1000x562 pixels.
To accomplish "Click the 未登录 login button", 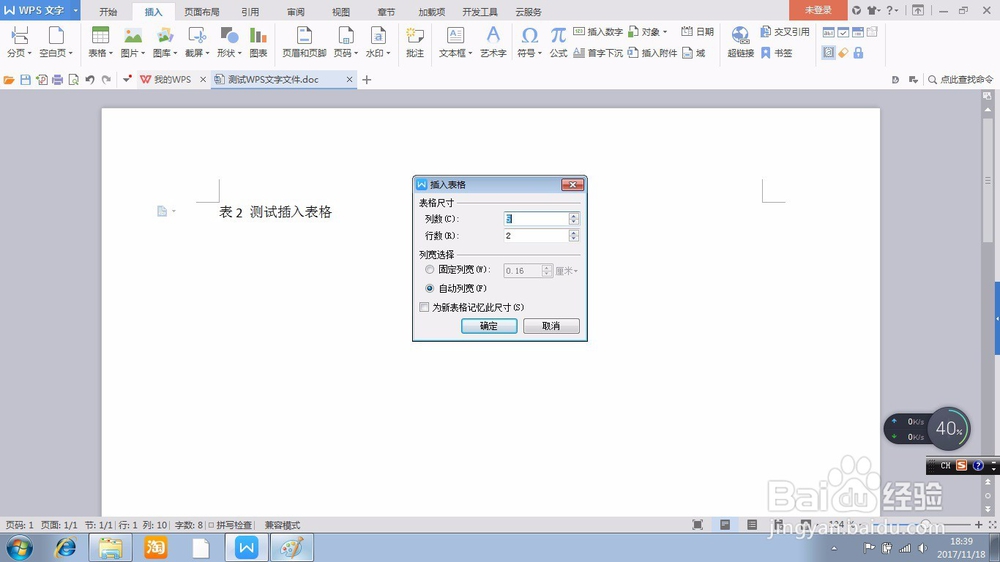I will pos(818,10).
